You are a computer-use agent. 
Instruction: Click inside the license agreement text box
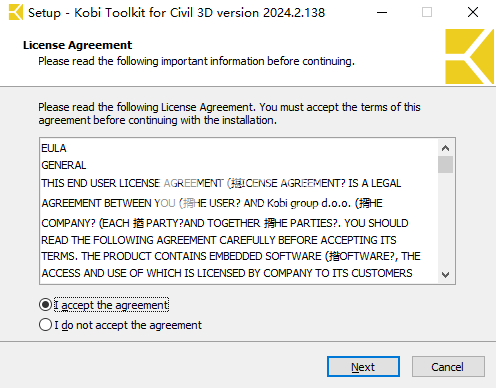pyautogui.click(x=239, y=211)
